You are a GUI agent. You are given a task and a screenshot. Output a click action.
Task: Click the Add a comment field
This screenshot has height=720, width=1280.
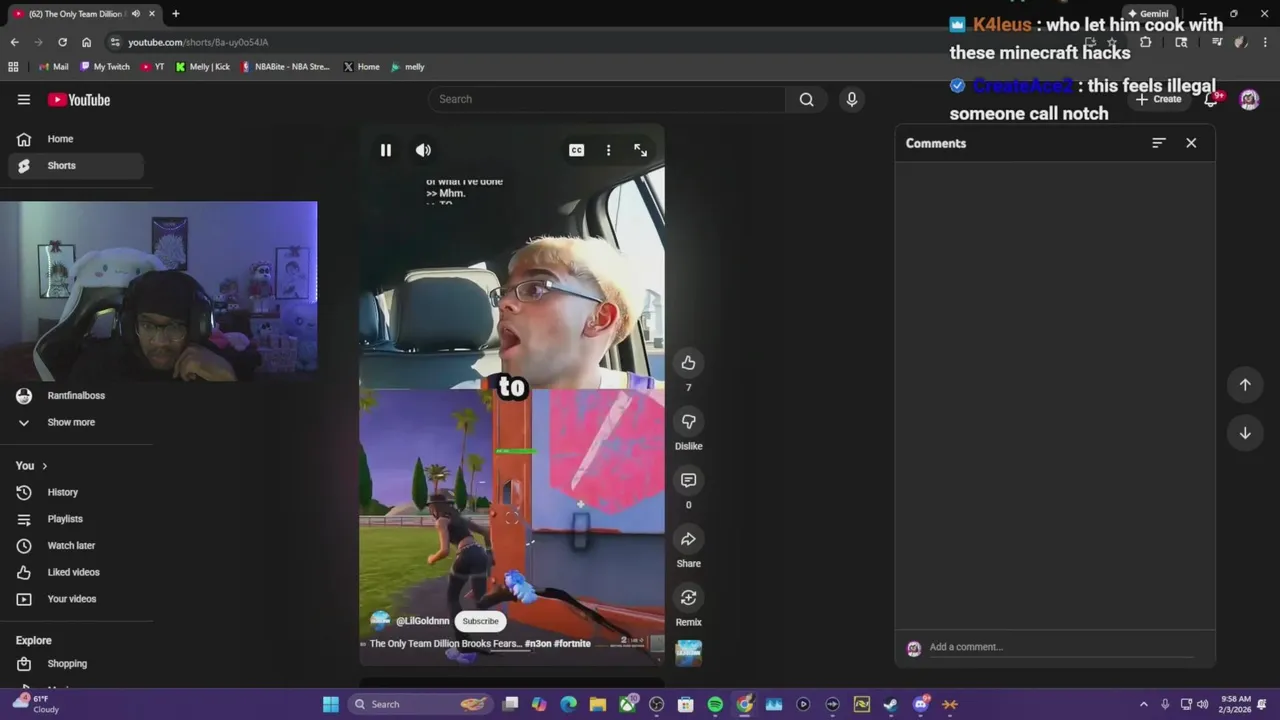[1060, 647]
